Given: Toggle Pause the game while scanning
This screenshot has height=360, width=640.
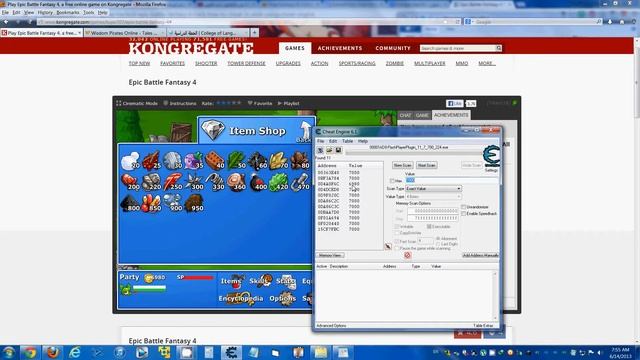Looking at the screenshot, I should click(x=397, y=248).
